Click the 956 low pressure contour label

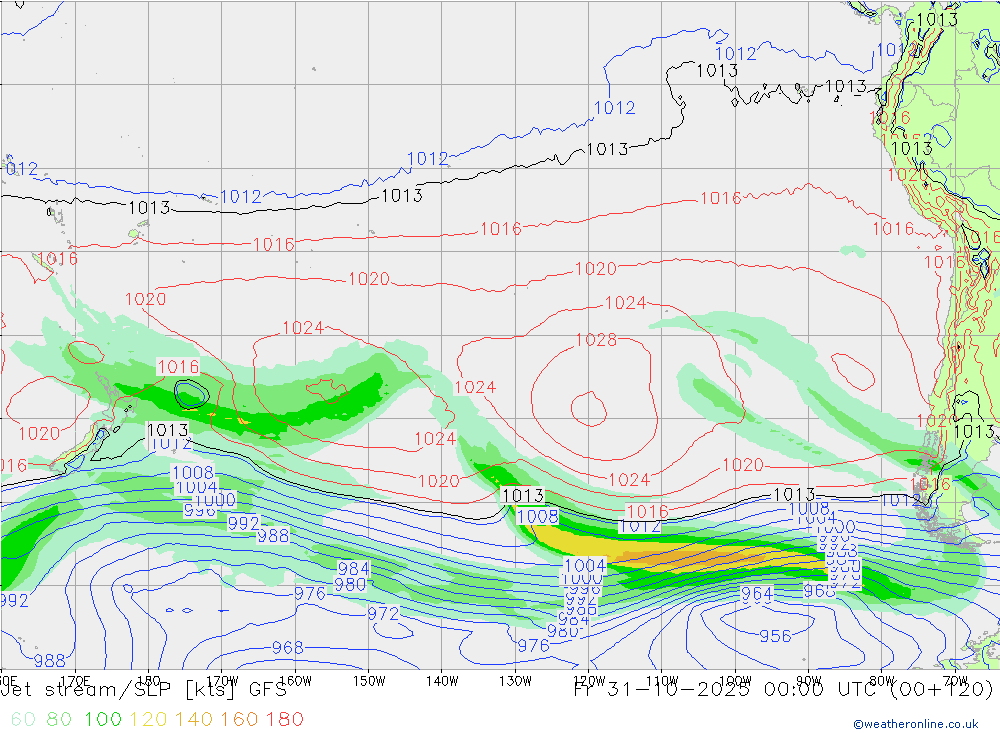point(776,636)
